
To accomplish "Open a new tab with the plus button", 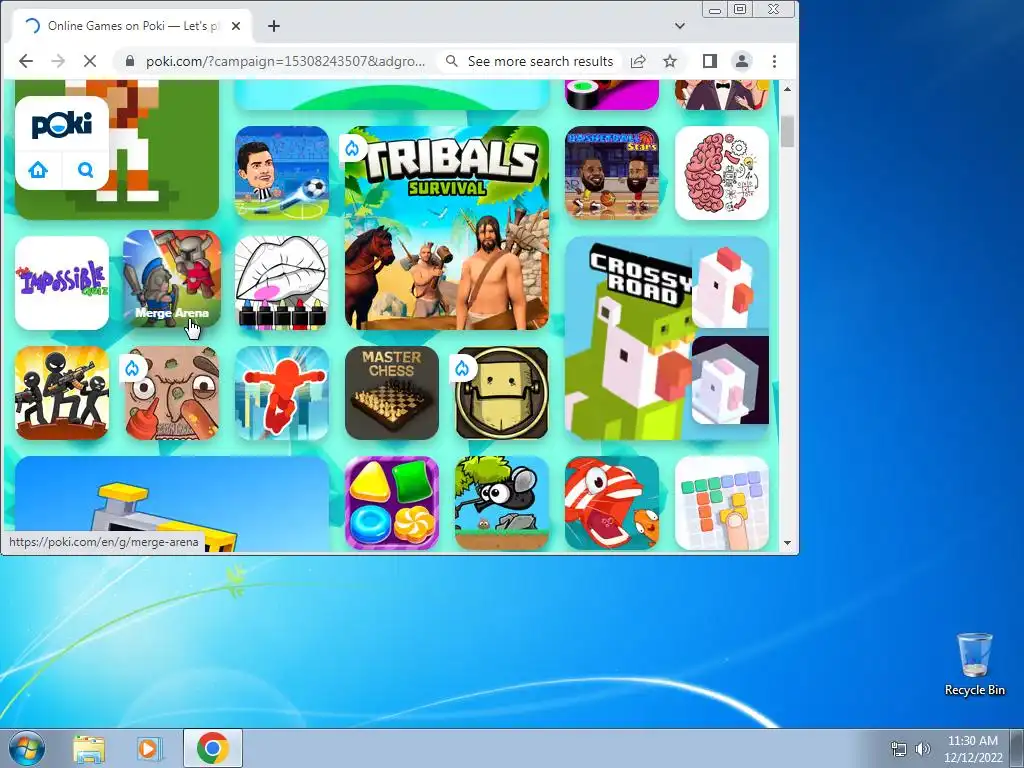I will click(x=274, y=26).
